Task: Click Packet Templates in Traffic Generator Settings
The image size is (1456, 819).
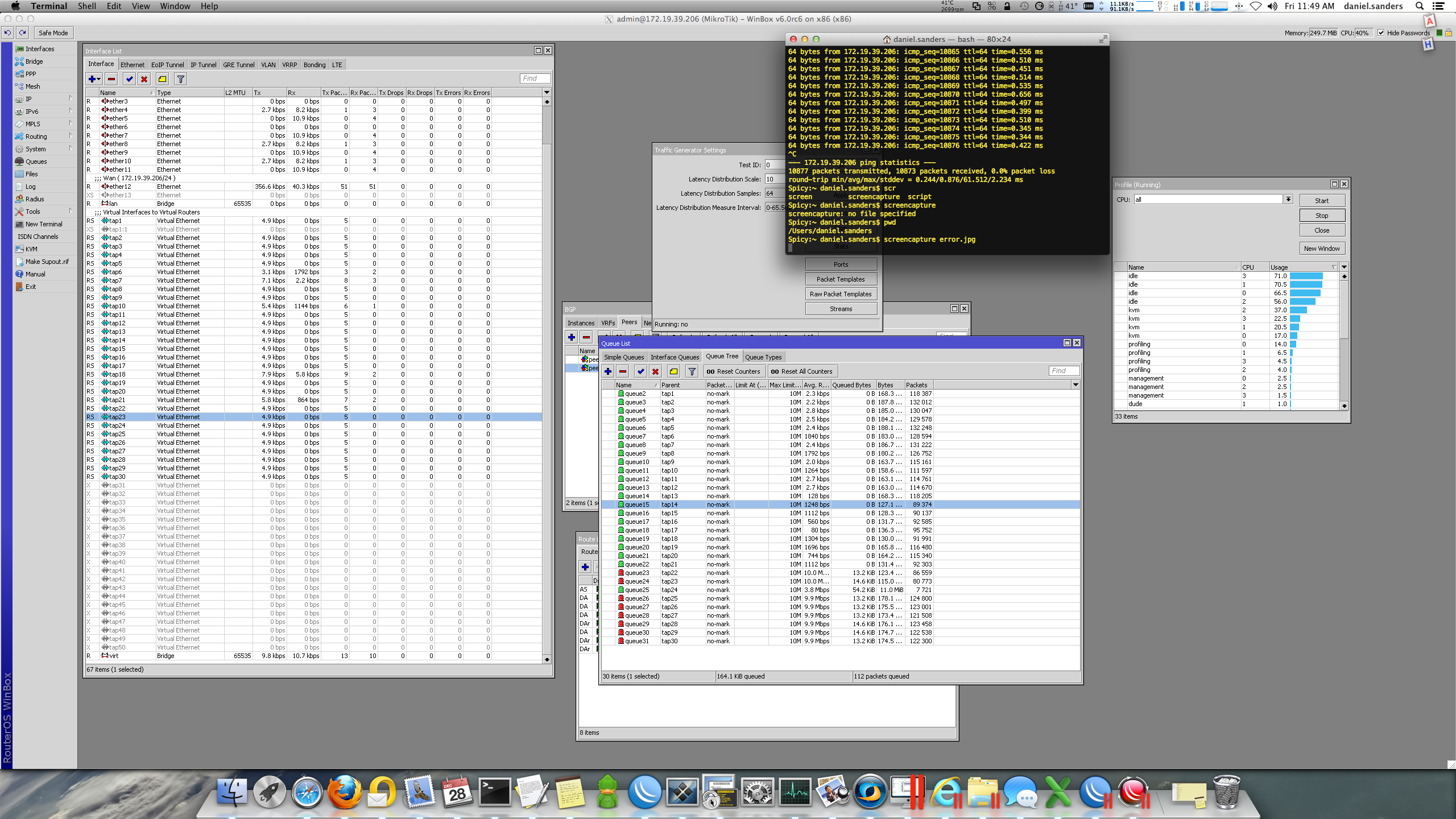Action: [x=841, y=279]
